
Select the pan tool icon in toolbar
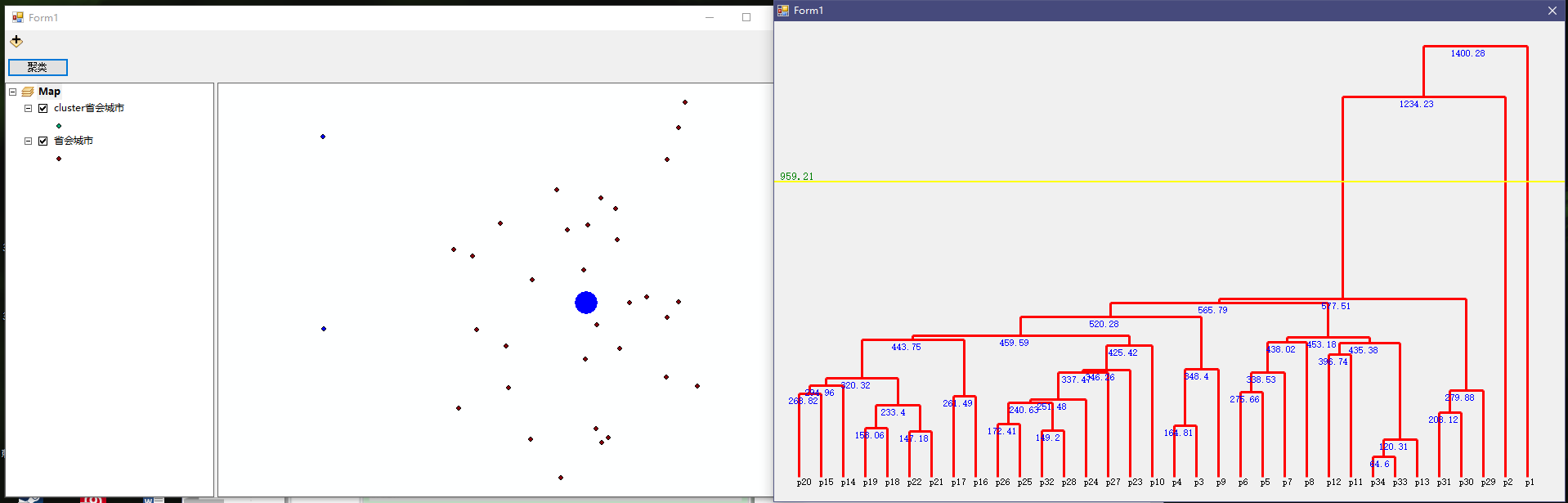16,40
